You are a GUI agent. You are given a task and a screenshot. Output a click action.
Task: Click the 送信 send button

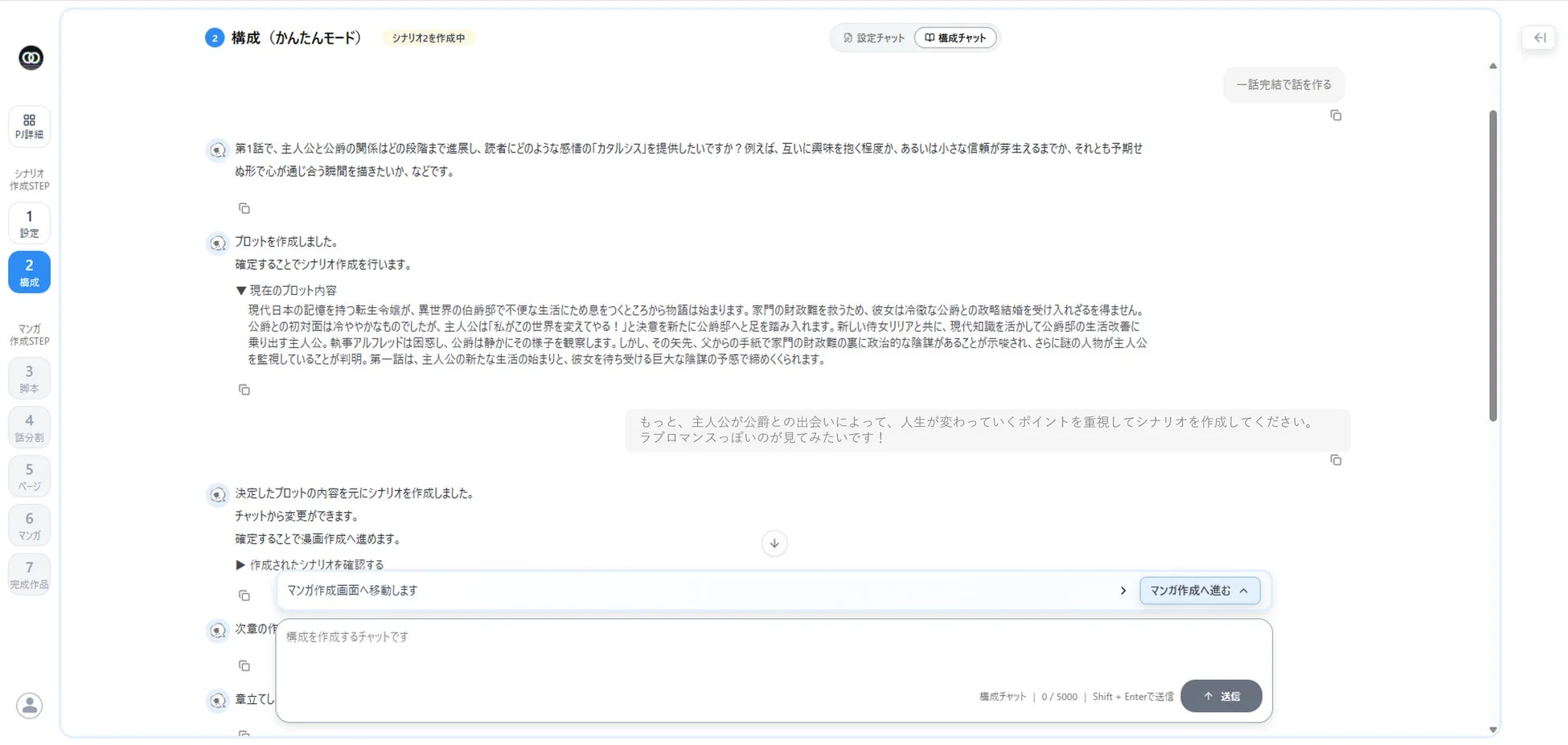[1221, 696]
